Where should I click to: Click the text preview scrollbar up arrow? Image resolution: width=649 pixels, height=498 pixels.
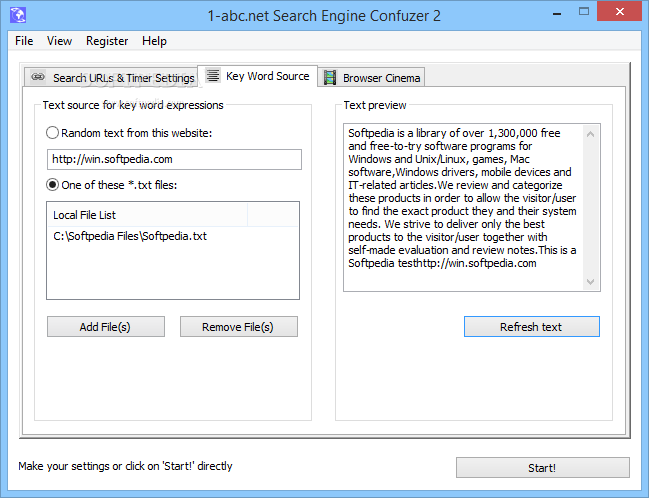point(591,134)
